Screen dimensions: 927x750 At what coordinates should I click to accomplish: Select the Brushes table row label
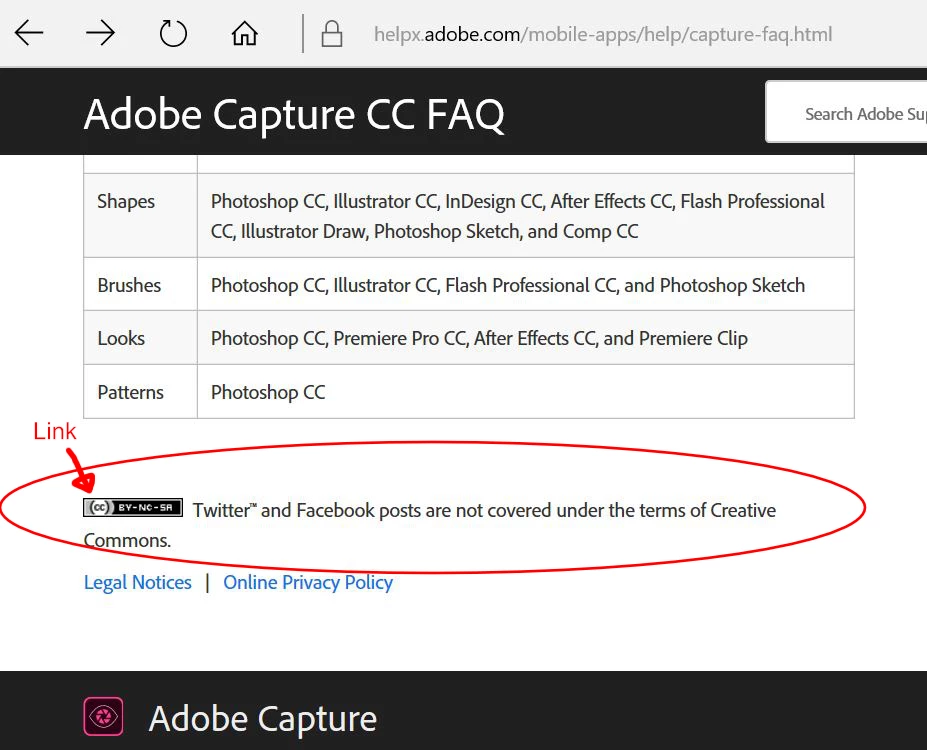pyautogui.click(x=129, y=285)
